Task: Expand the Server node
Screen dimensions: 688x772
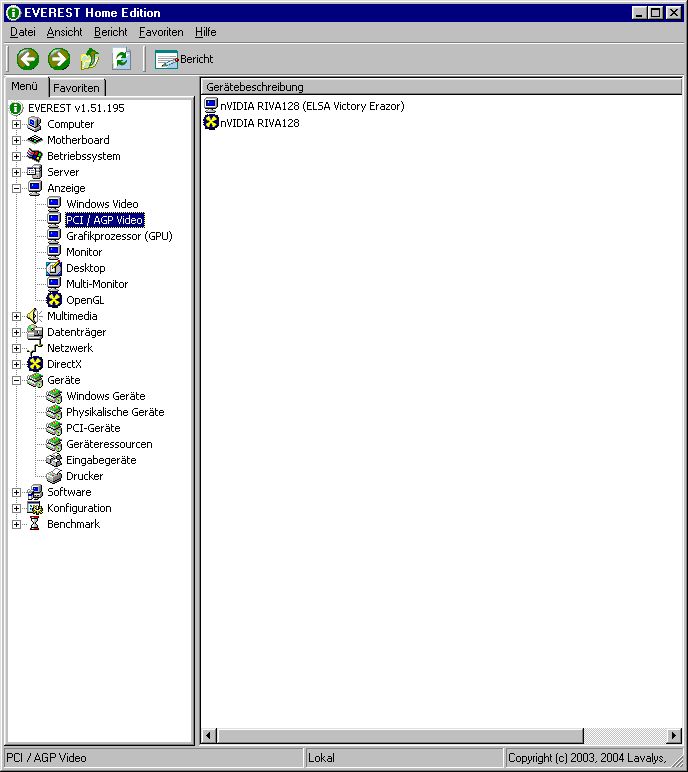Action: point(16,172)
